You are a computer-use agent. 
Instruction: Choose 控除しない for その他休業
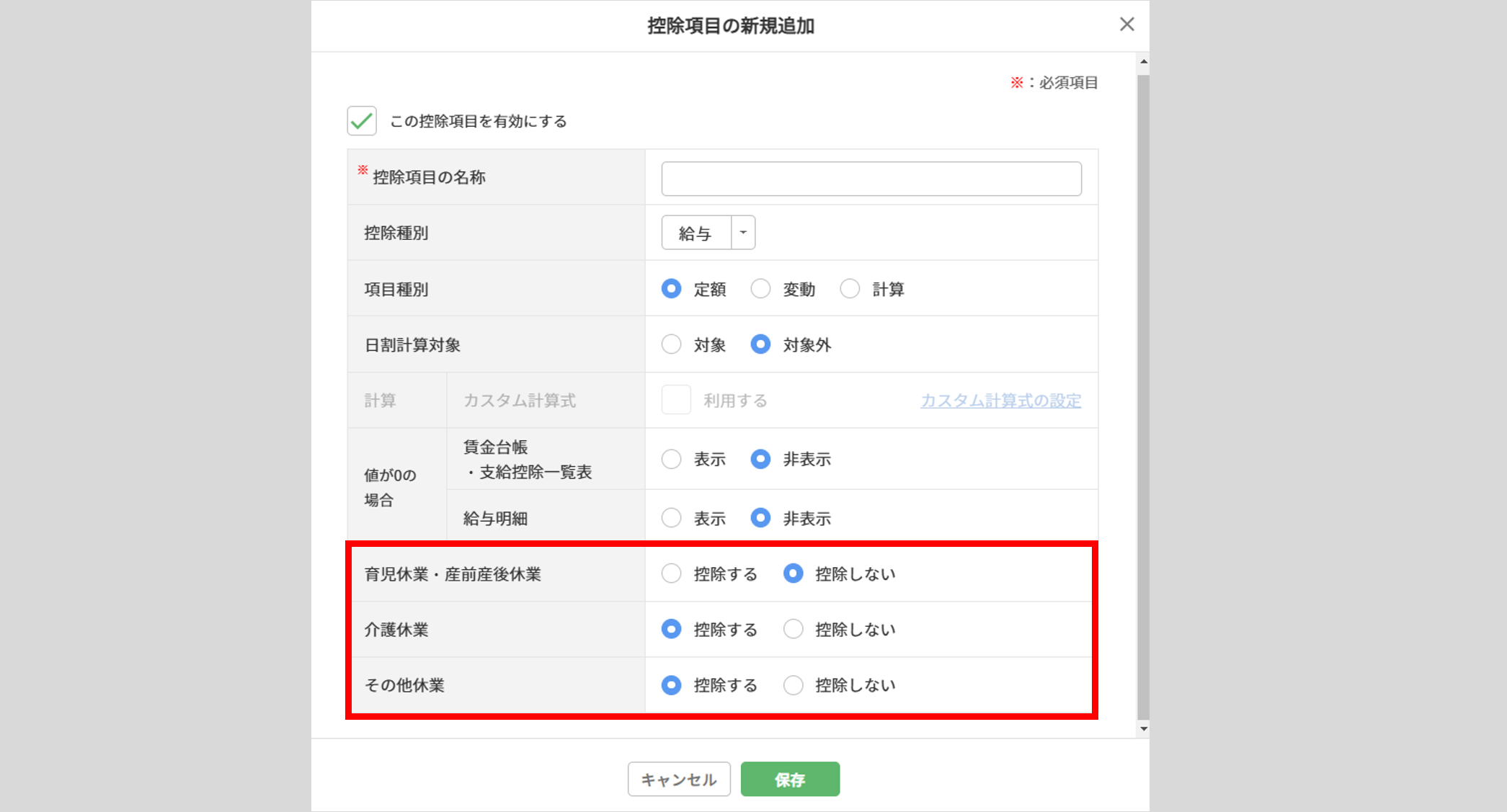793,684
